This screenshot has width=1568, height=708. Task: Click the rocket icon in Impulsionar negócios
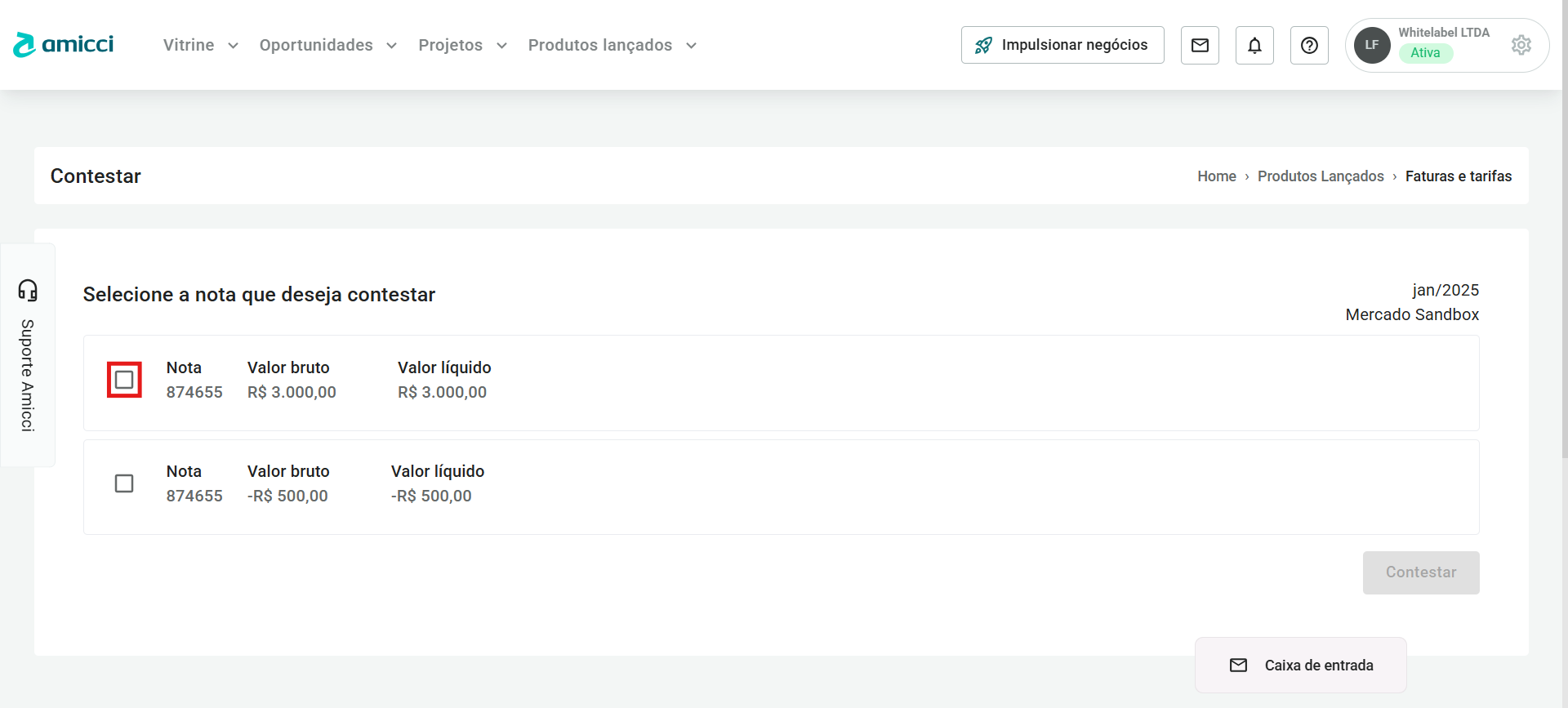coord(983,45)
